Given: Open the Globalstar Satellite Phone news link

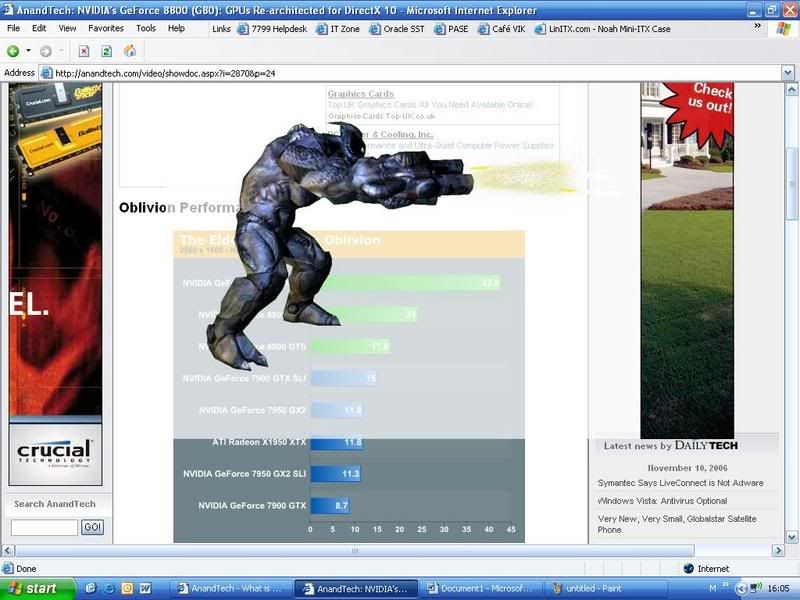Looking at the screenshot, I should point(677,524).
